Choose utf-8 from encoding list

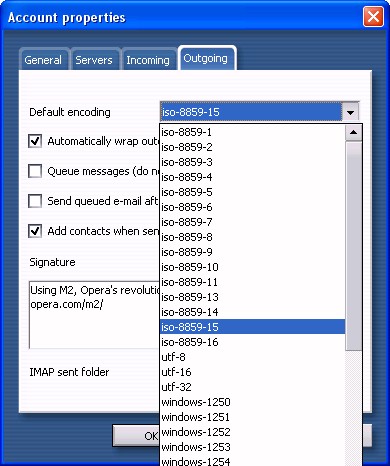[252, 357]
